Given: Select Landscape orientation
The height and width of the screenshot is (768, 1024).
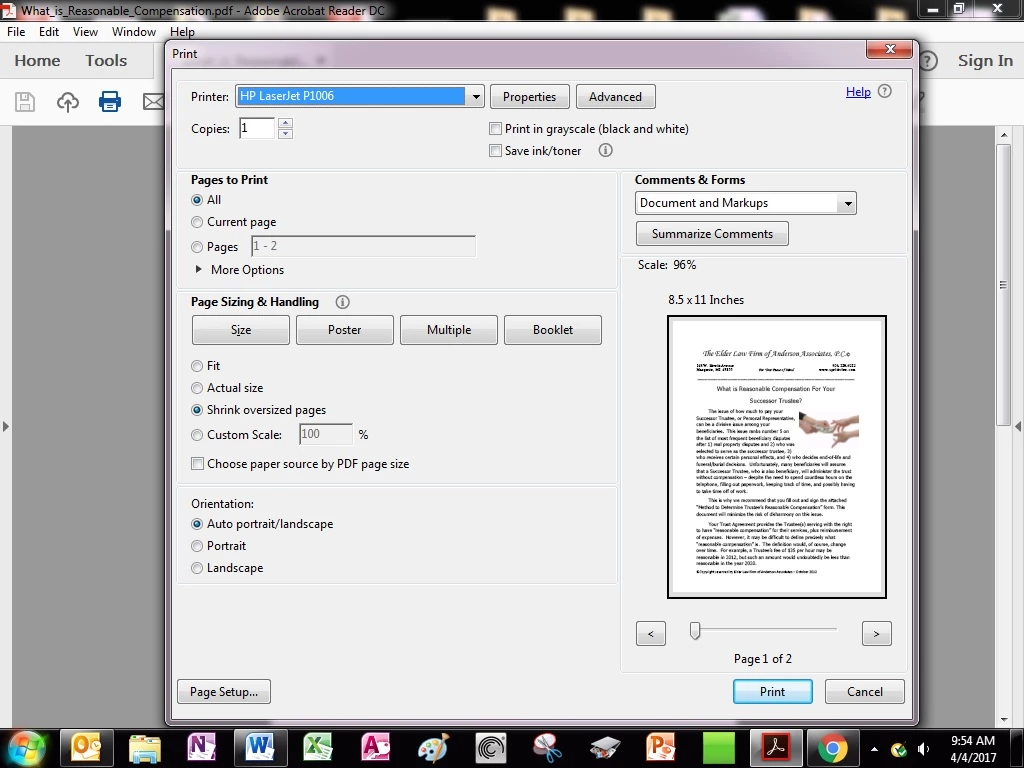Looking at the screenshot, I should pyautogui.click(x=197, y=568).
